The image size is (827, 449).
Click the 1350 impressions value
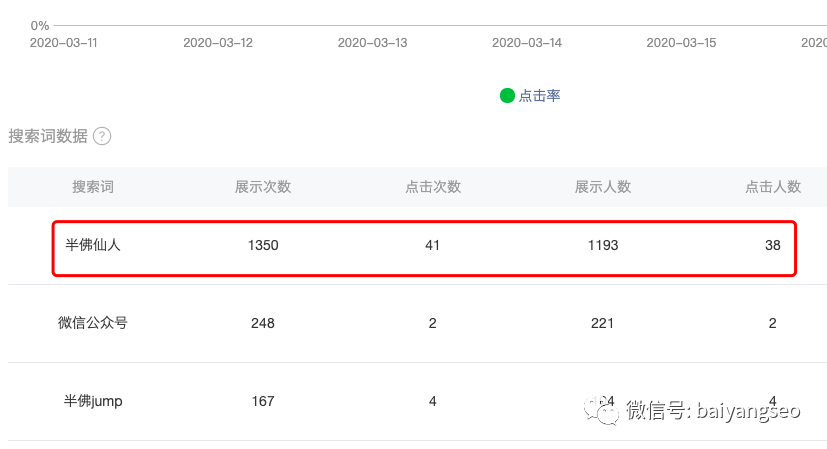(263, 245)
